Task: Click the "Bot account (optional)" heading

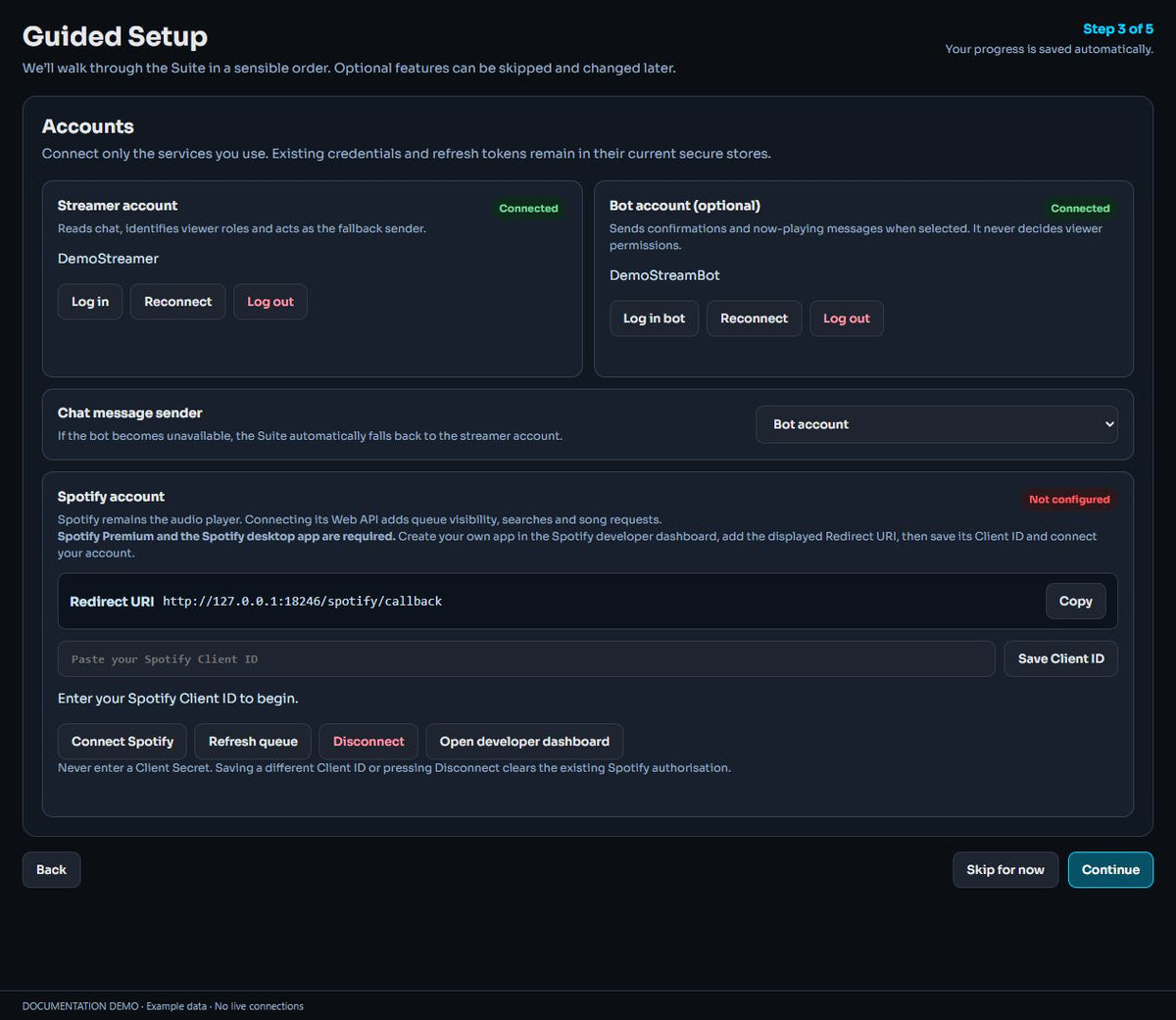Action: pos(685,206)
